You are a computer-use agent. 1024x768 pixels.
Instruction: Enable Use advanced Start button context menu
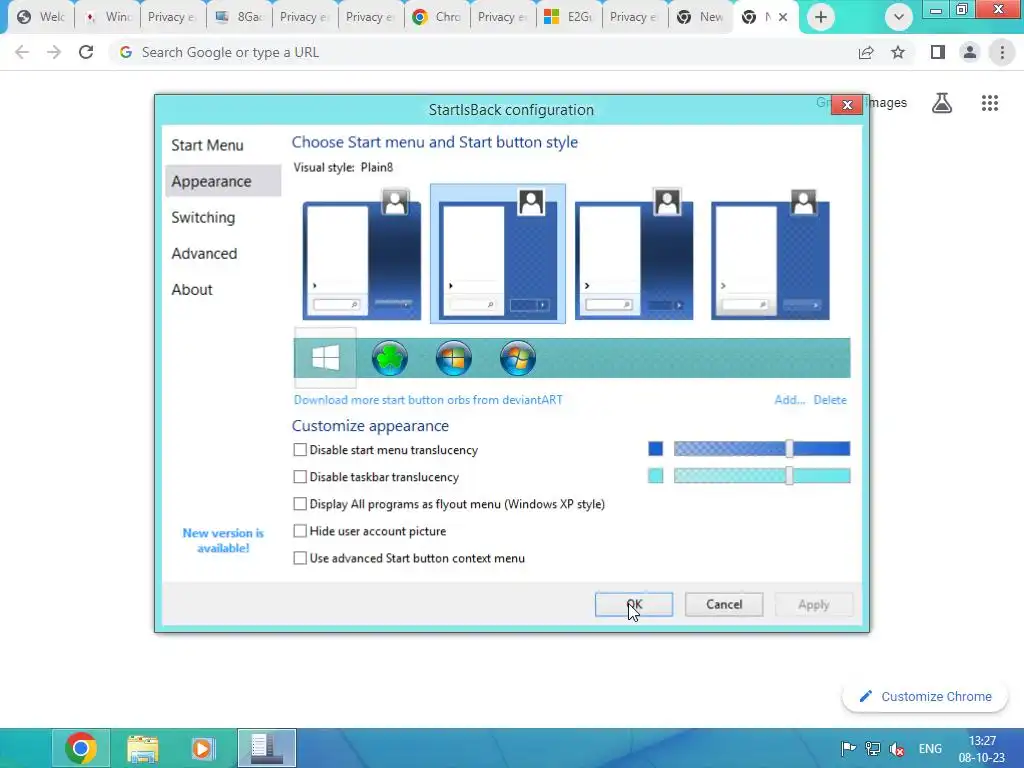[300, 558]
